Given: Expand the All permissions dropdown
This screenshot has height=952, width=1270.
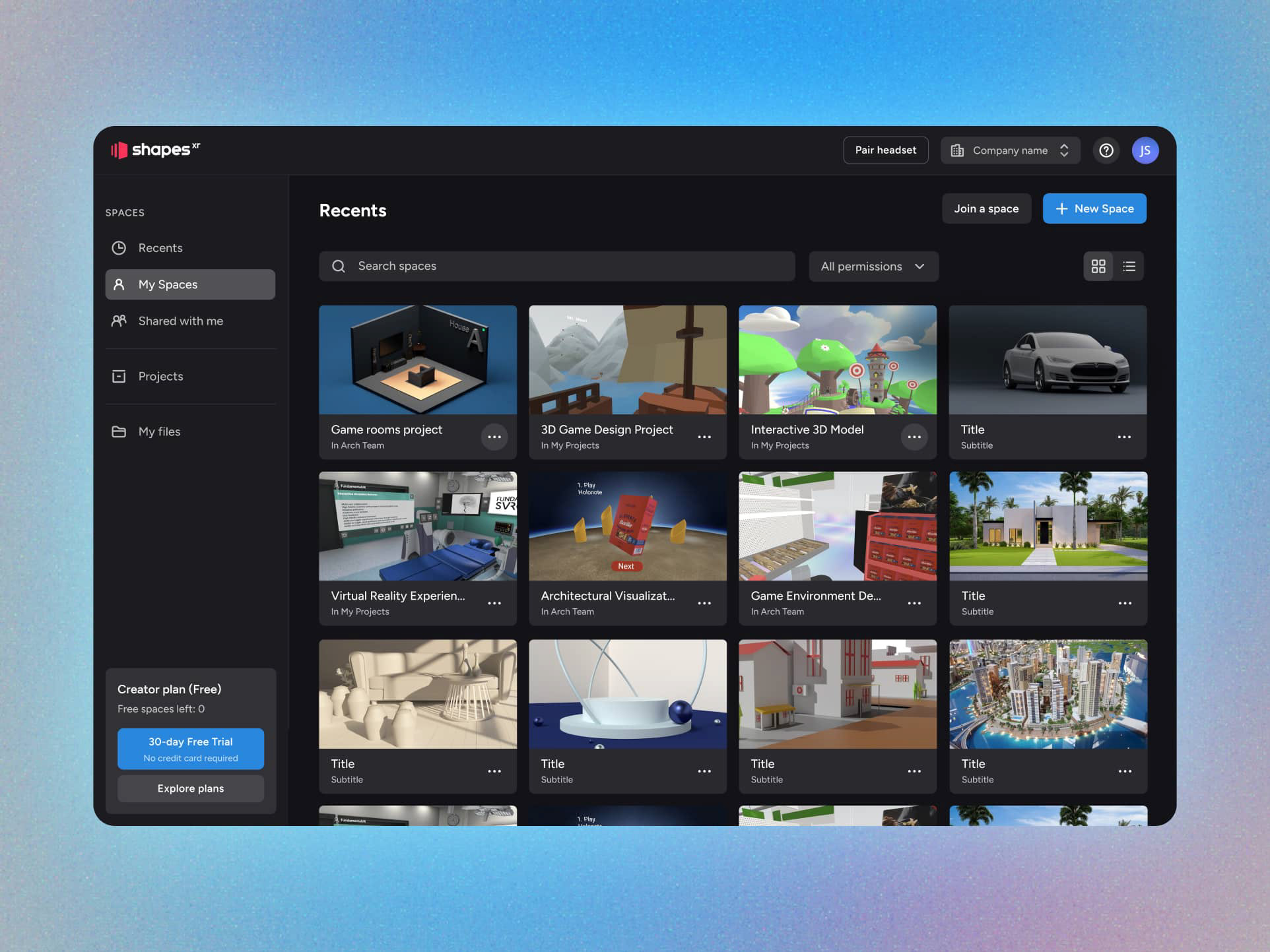Looking at the screenshot, I should (x=873, y=267).
